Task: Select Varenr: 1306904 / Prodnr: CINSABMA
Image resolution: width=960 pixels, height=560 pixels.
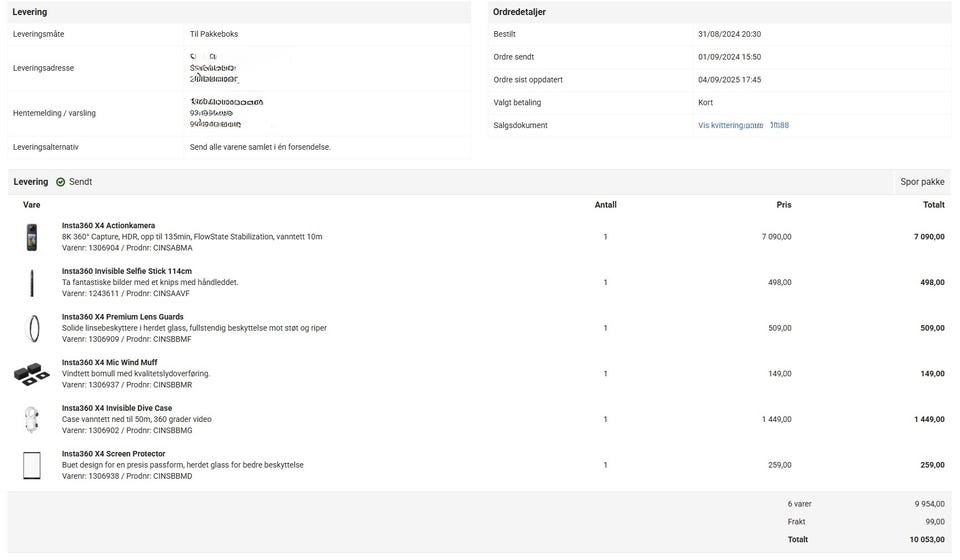Action: [x=127, y=248]
